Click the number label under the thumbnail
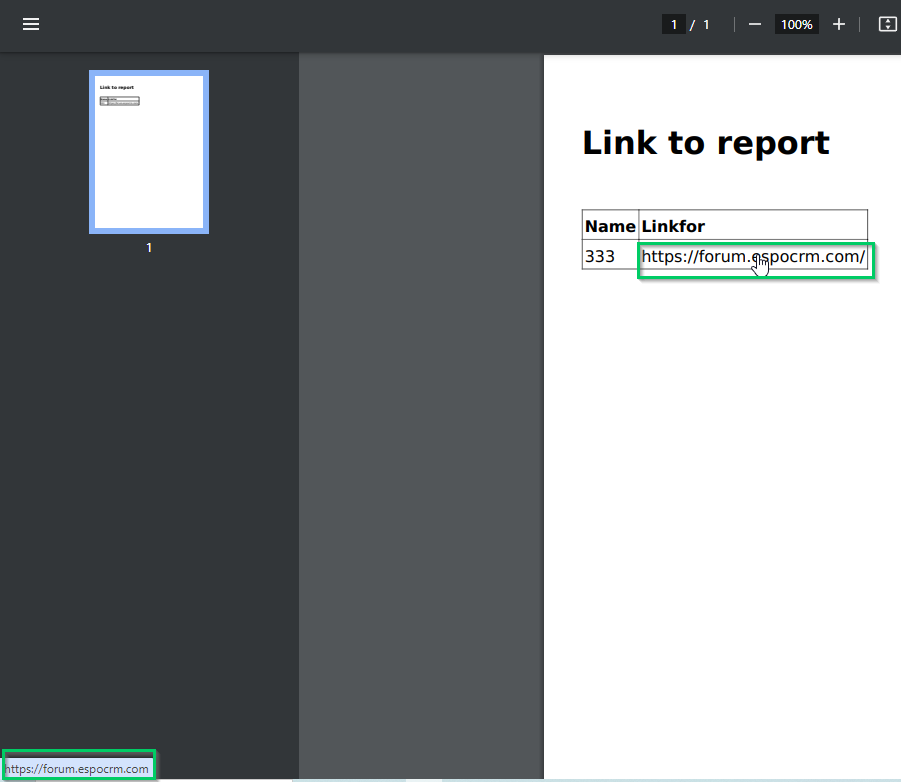This screenshot has height=782, width=901. point(149,247)
